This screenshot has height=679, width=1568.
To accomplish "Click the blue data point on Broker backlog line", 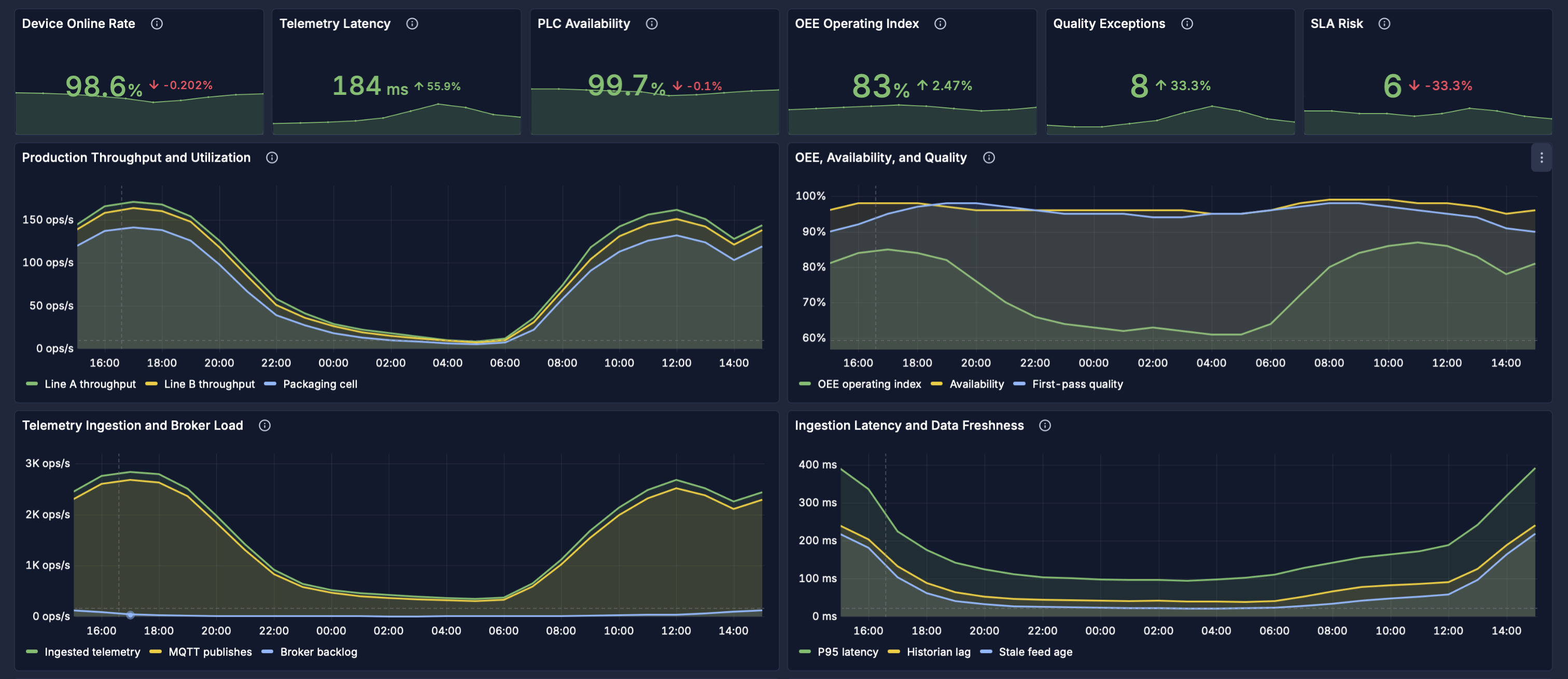I will [x=130, y=615].
